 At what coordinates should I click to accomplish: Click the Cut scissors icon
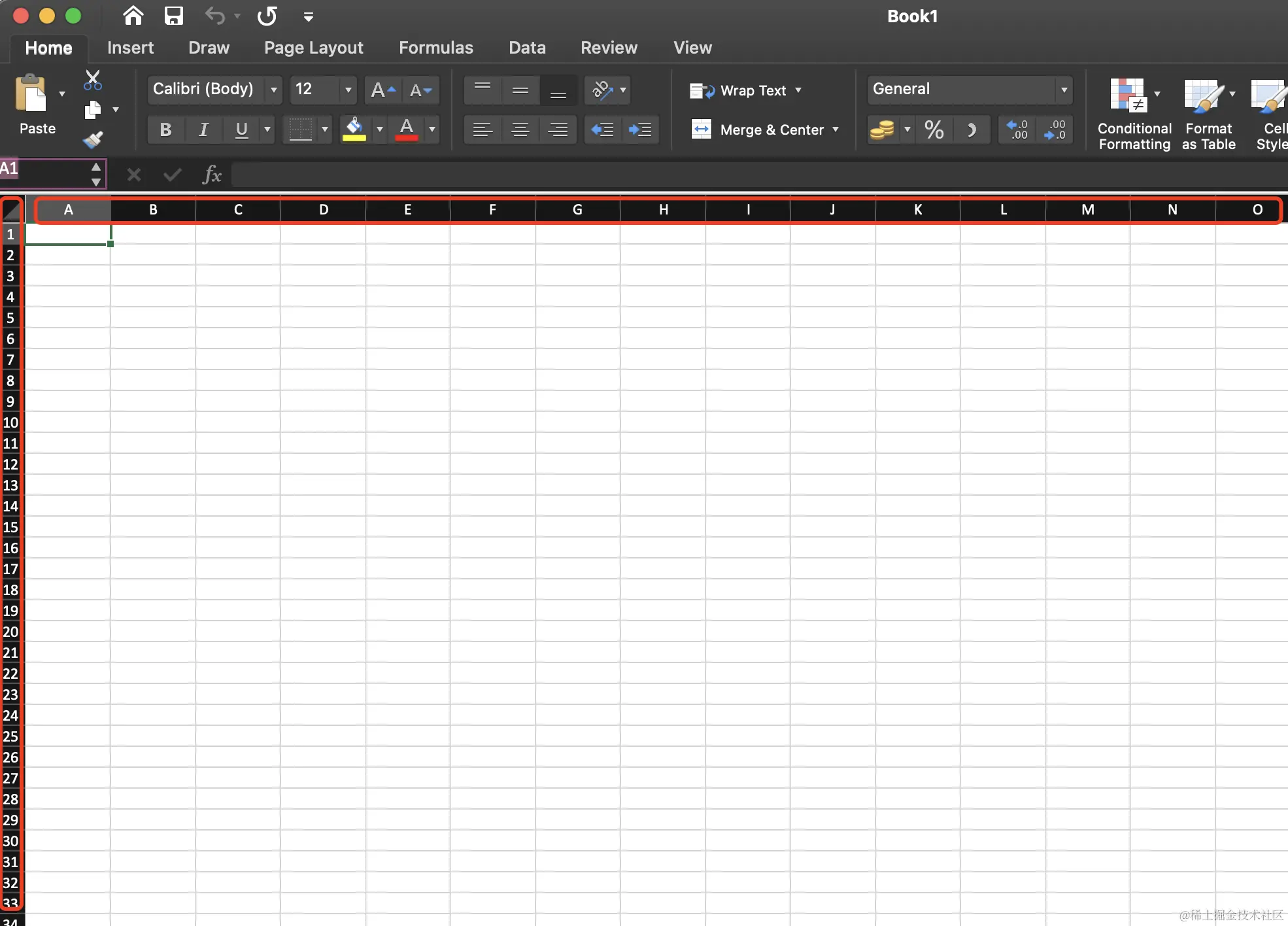[x=93, y=80]
